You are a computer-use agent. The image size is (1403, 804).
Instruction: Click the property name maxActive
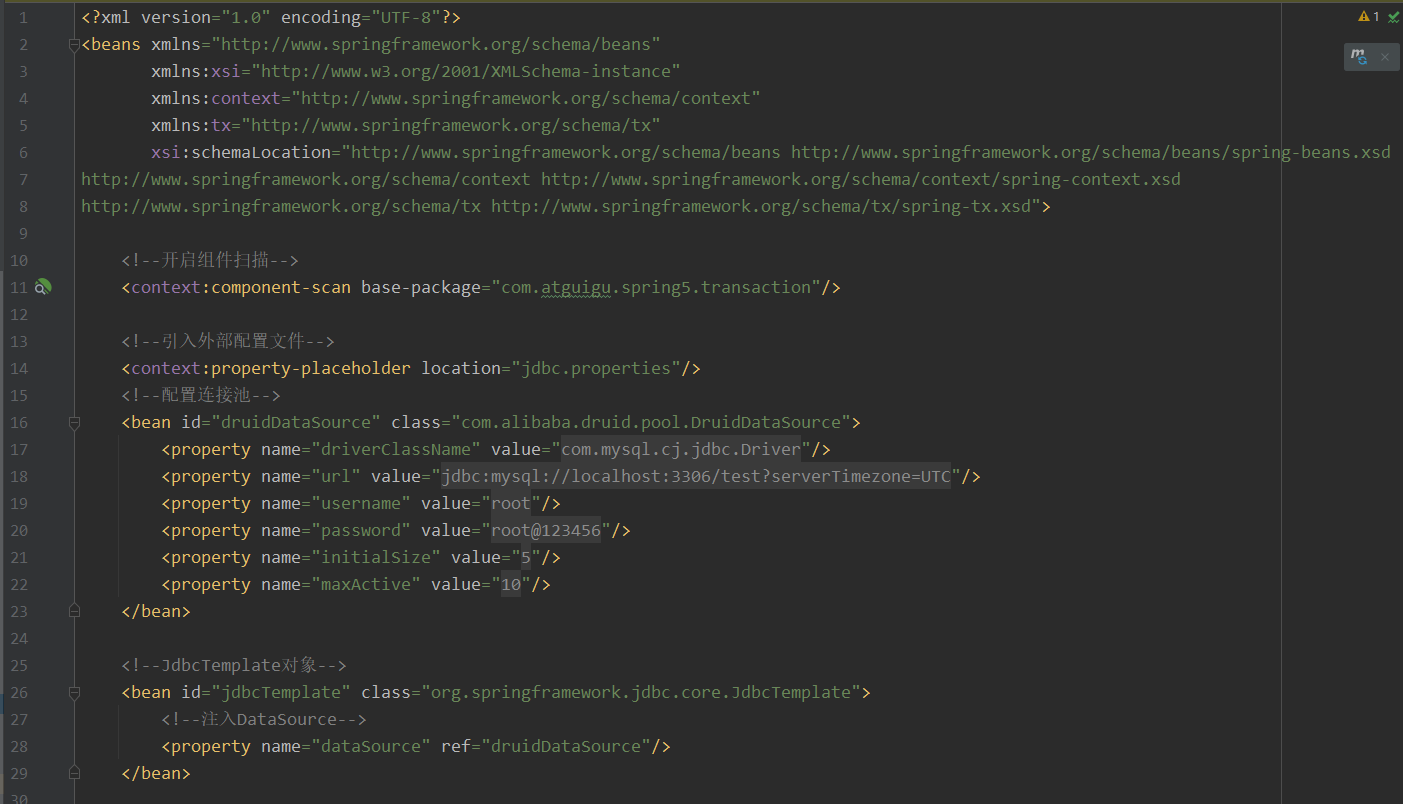pos(366,584)
